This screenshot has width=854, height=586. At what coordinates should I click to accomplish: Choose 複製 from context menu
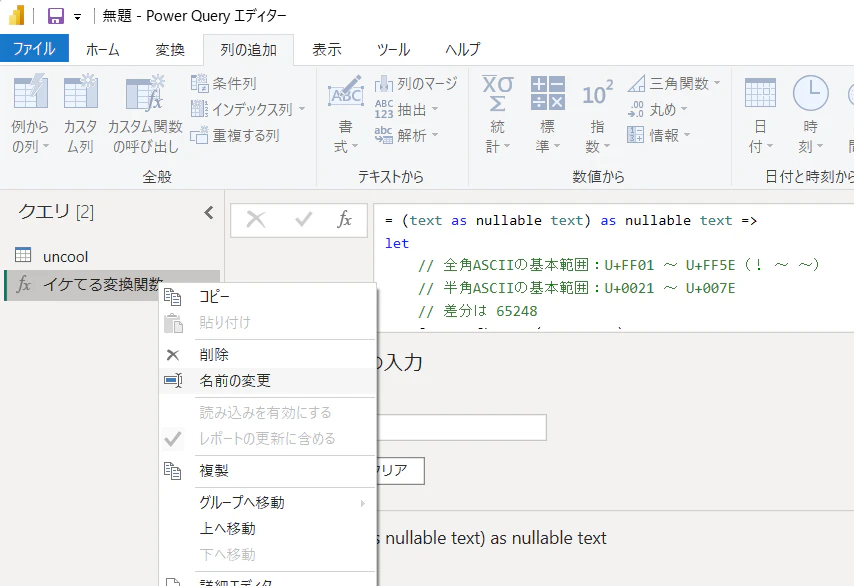(267, 471)
